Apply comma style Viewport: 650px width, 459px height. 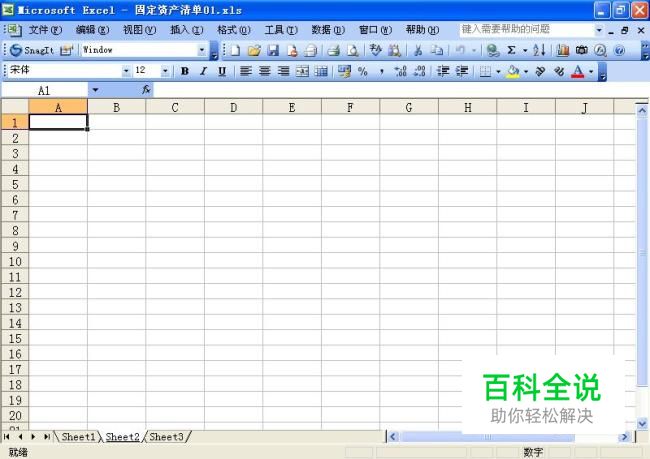click(x=381, y=71)
